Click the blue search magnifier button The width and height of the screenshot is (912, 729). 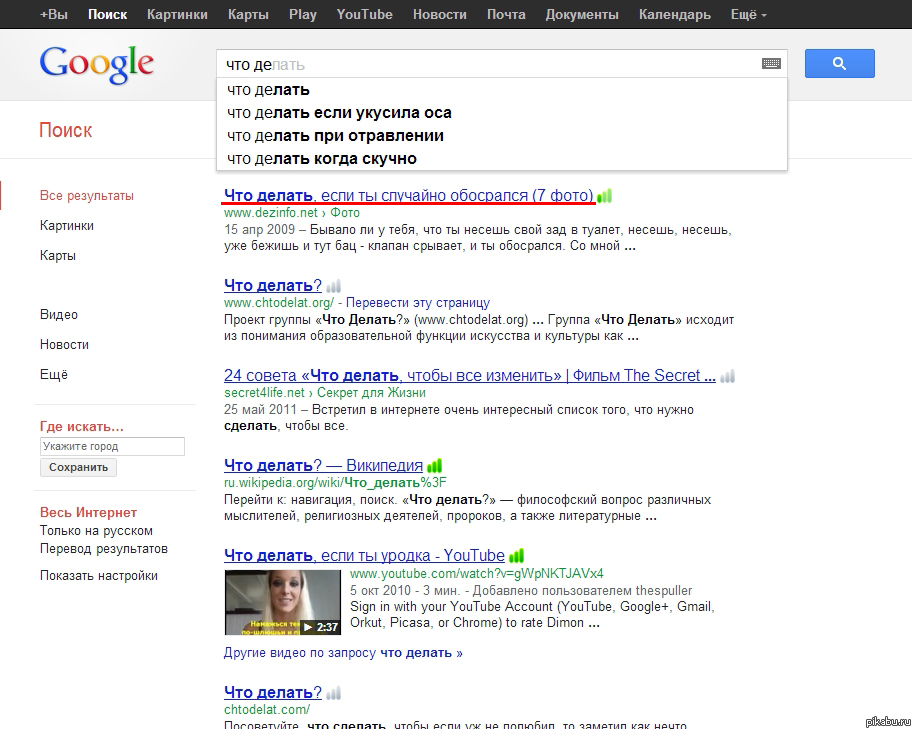point(839,63)
